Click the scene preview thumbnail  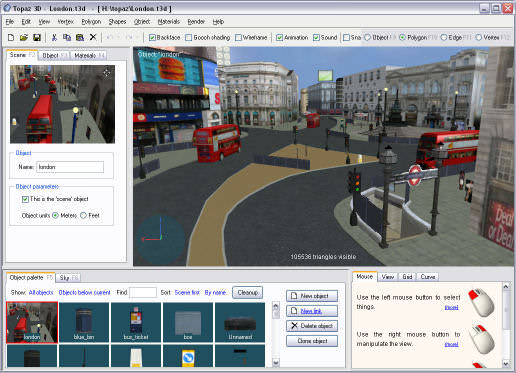pos(62,104)
